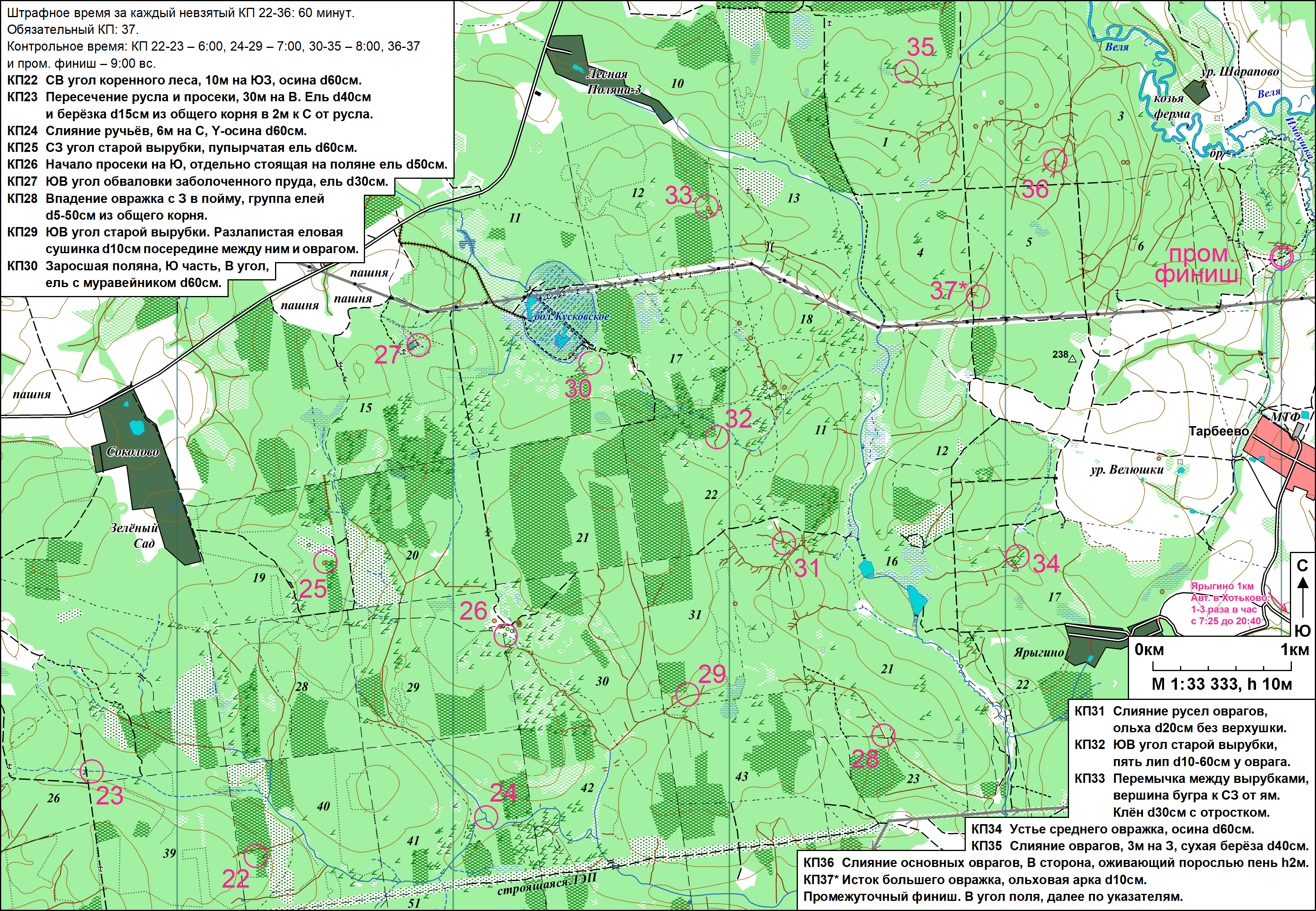
Task: Click the control point 26 circle
Action: pos(505,635)
